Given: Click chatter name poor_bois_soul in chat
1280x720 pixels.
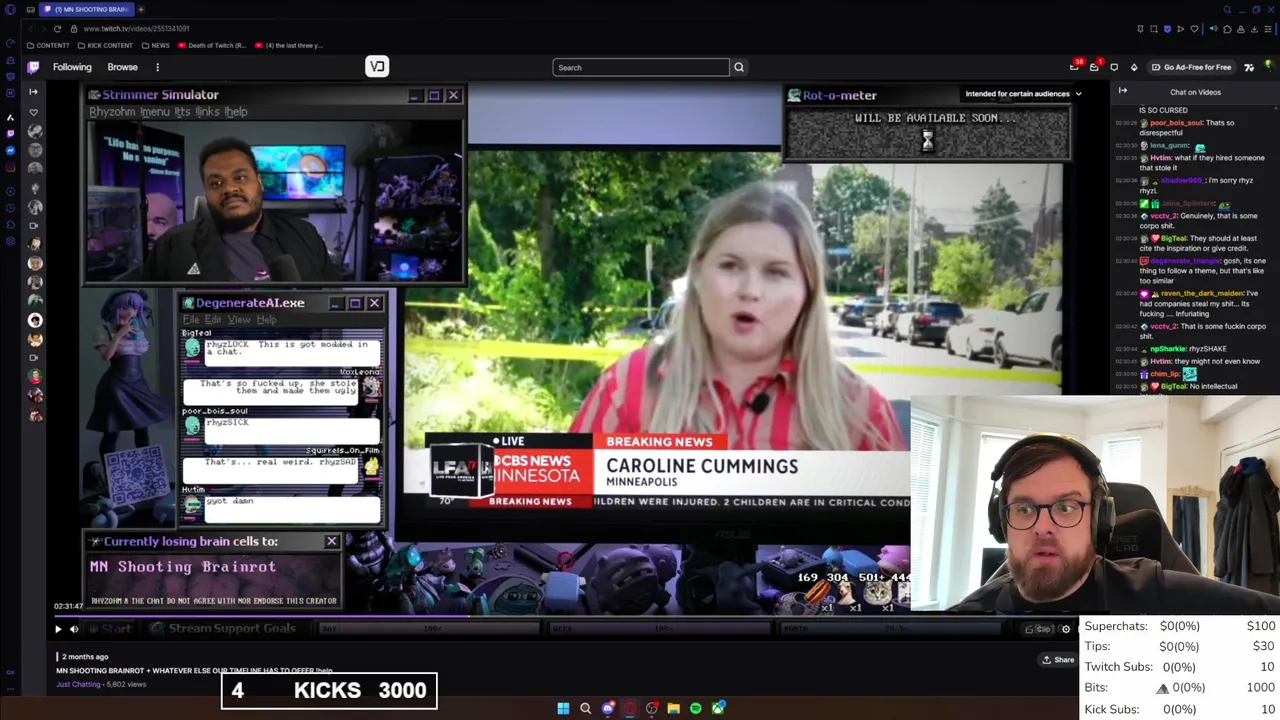Looking at the screenshot, I should pyautogui.click(x=1175, y=123).
